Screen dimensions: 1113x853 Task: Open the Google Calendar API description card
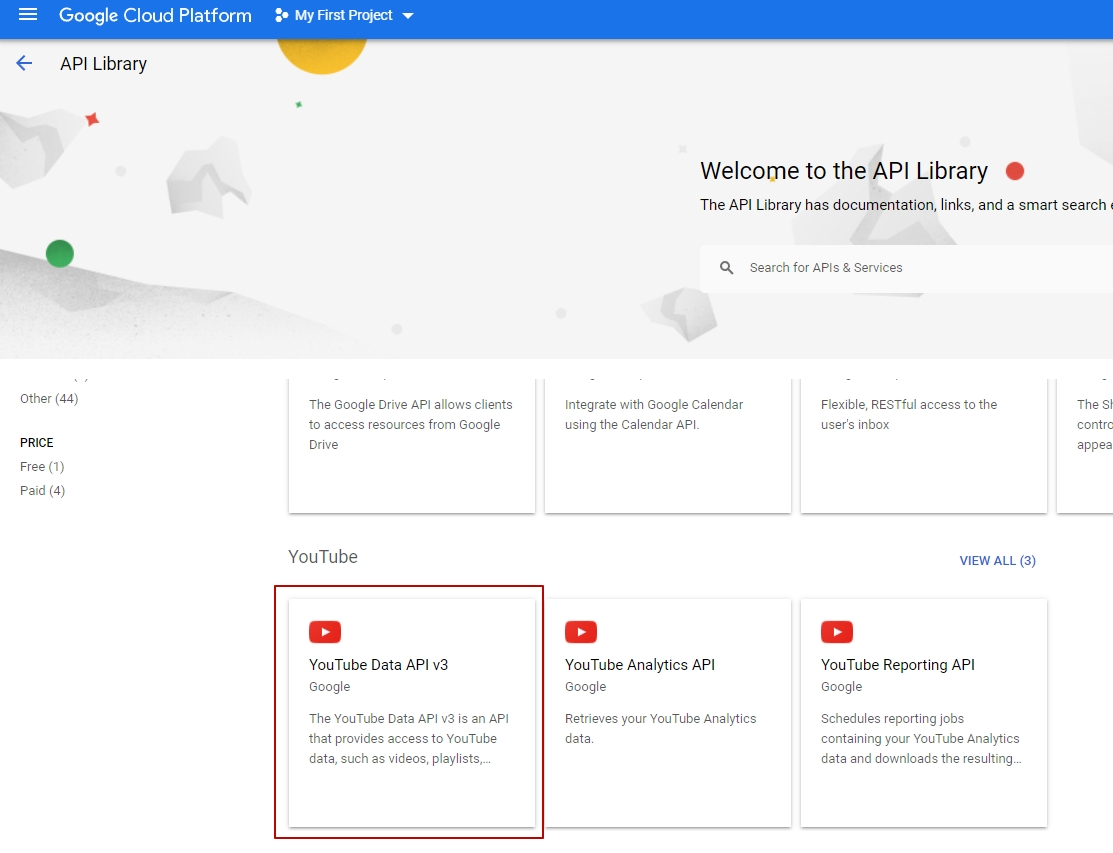click(668, 446)
